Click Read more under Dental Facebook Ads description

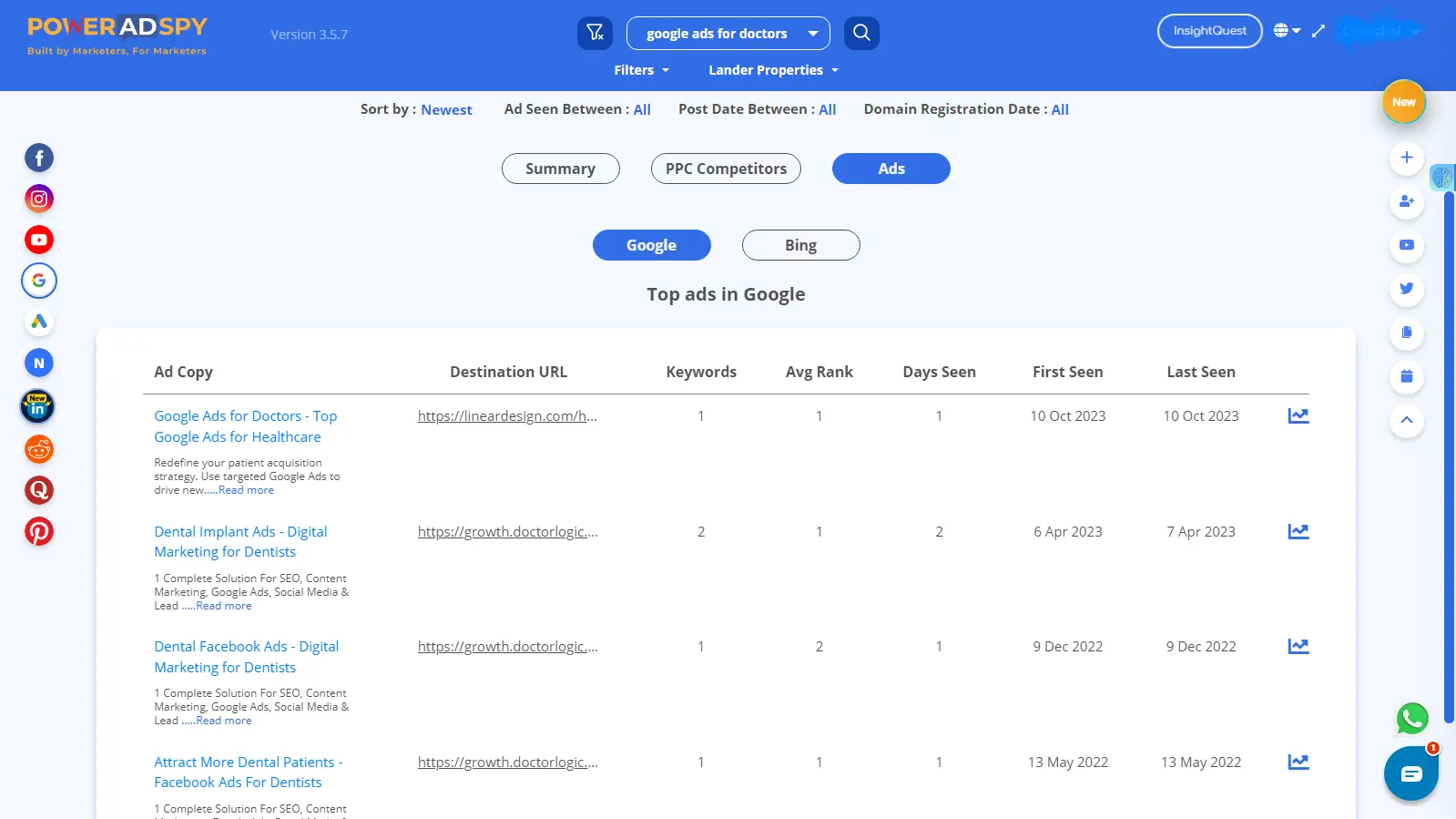224,721
